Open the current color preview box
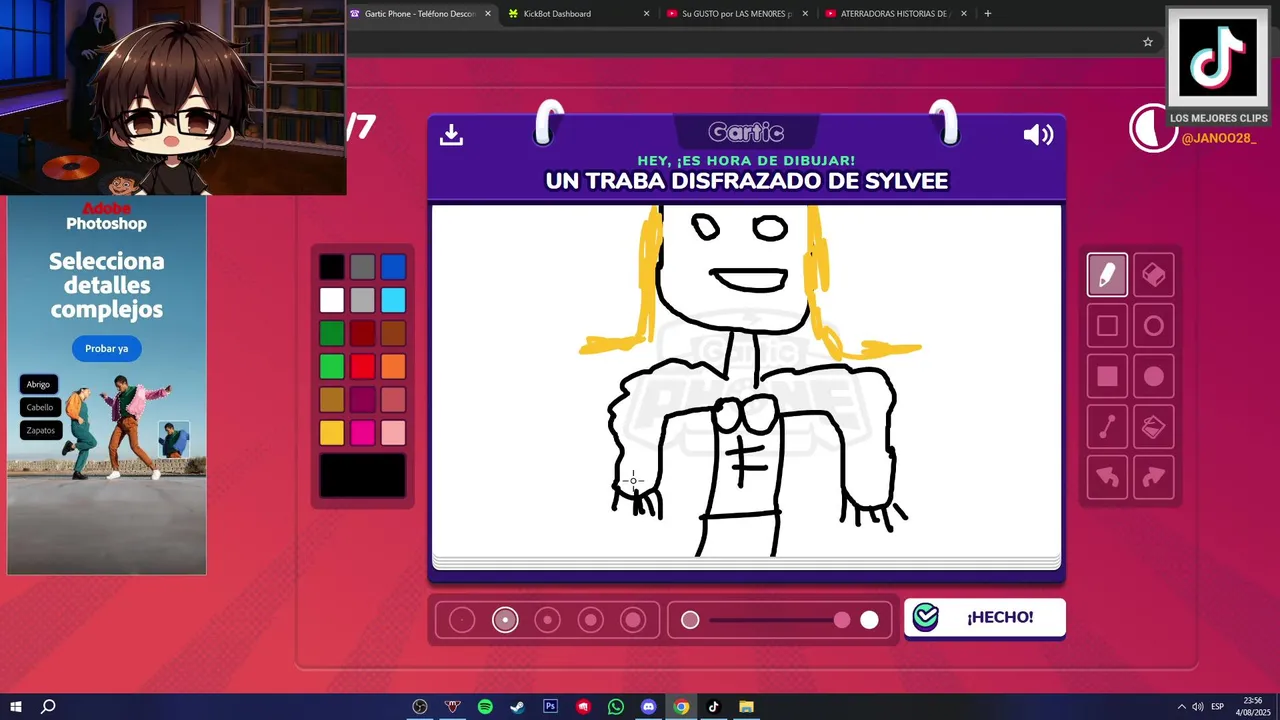This screenshot has width=1280, height=720. coord(363,475)
